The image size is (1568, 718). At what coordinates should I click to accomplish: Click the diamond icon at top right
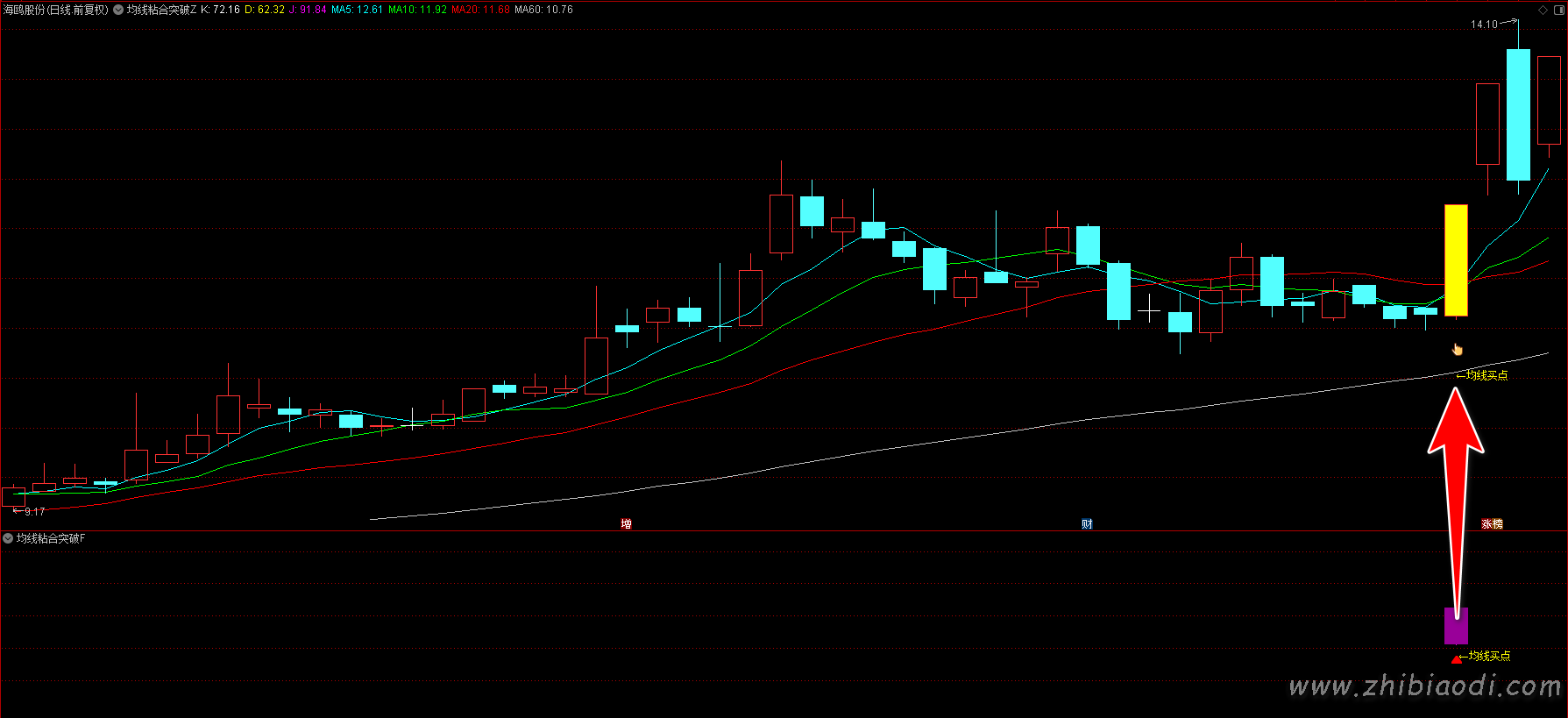point(1543,10)
